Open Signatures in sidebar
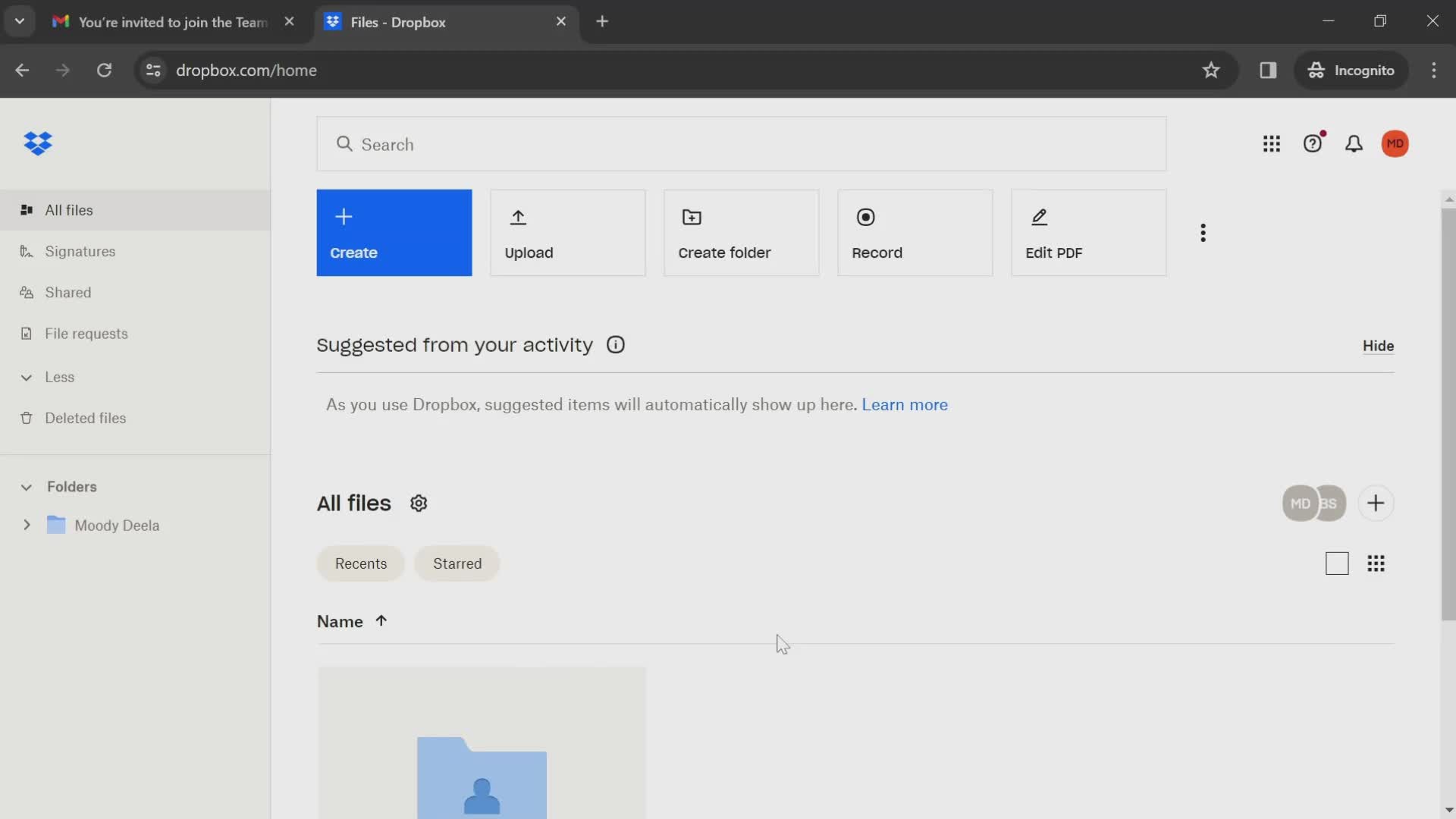 (x=135, y=251)
